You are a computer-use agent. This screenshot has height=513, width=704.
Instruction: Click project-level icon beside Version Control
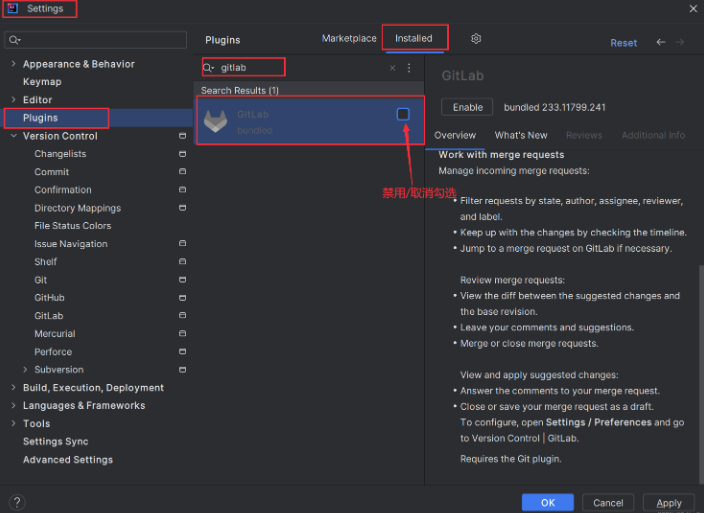click(x=182, y=136)
